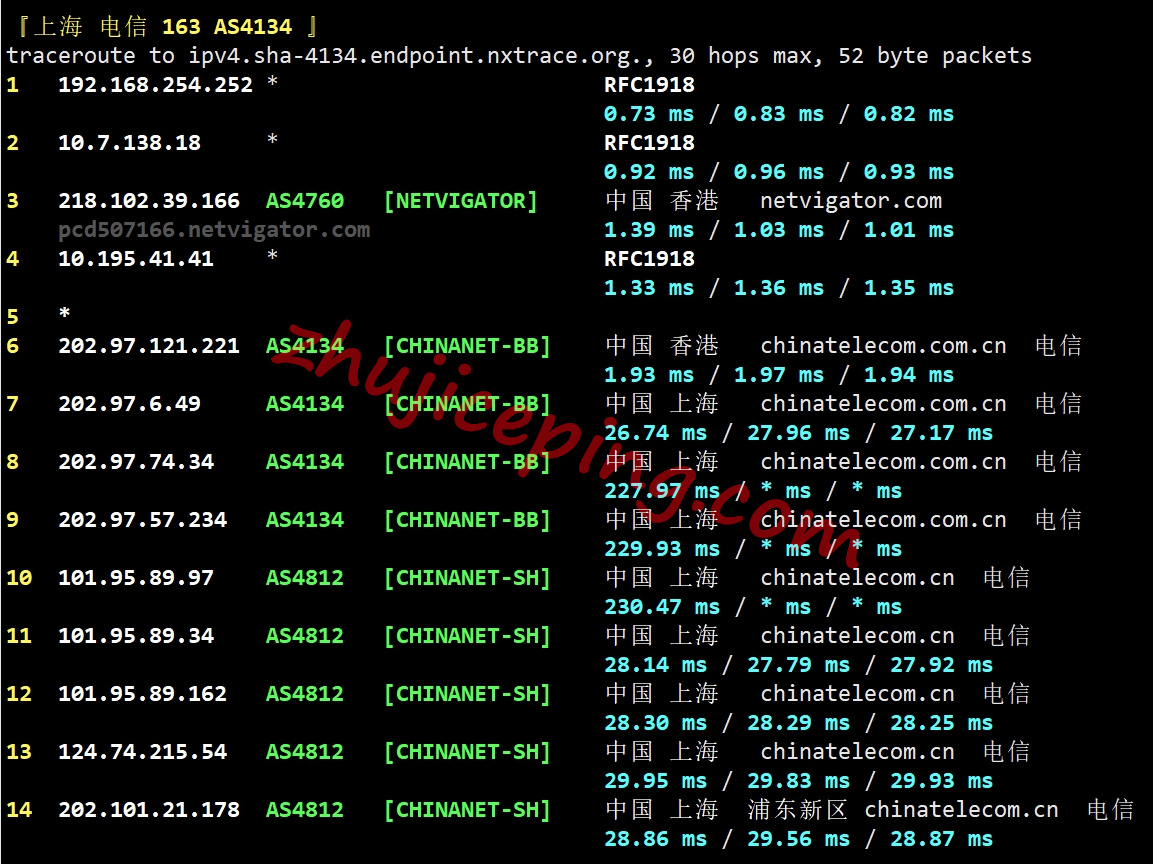The image size is (1153, 864).
Task: Click [CHINANET-SH] label on hop 13 row
Action: pos(467,752)
